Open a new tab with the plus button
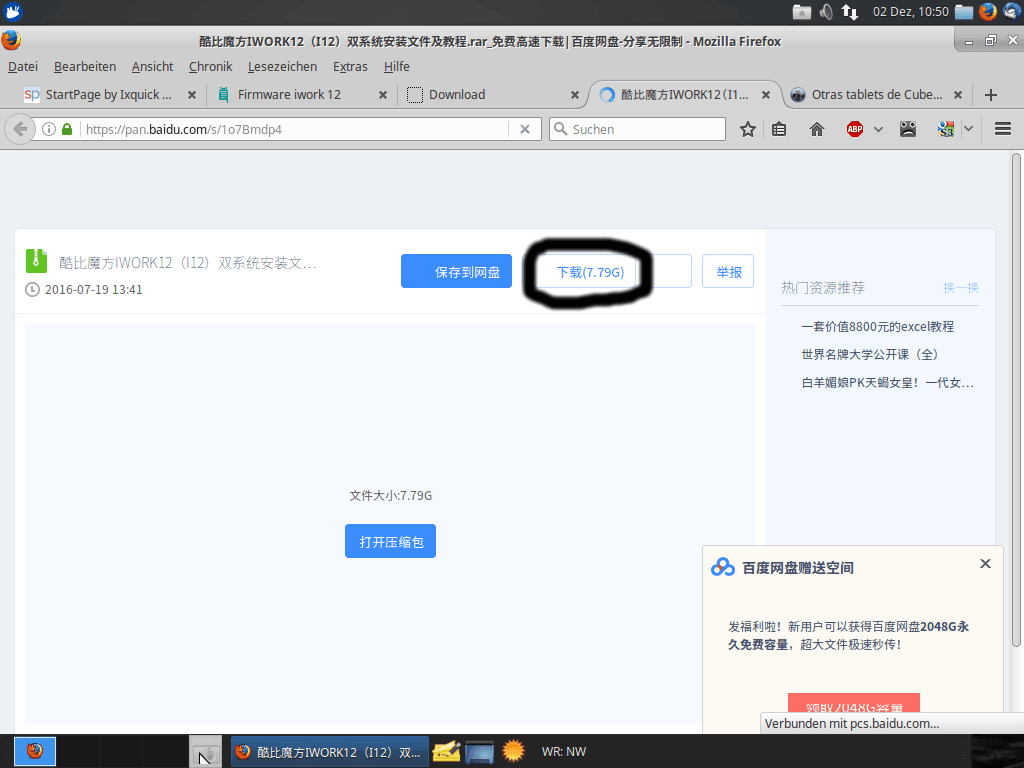Viewport: 1024px width, 768px height. point(991,95)
